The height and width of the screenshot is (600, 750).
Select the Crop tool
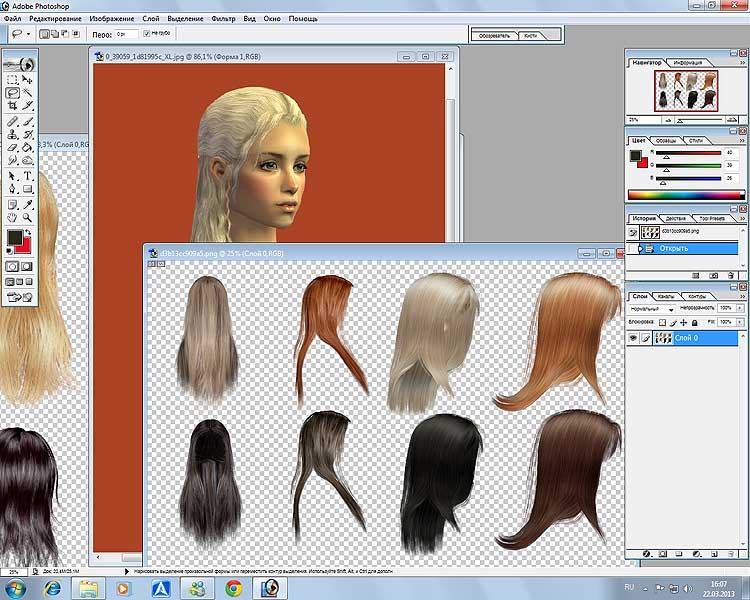pos(12,105)
